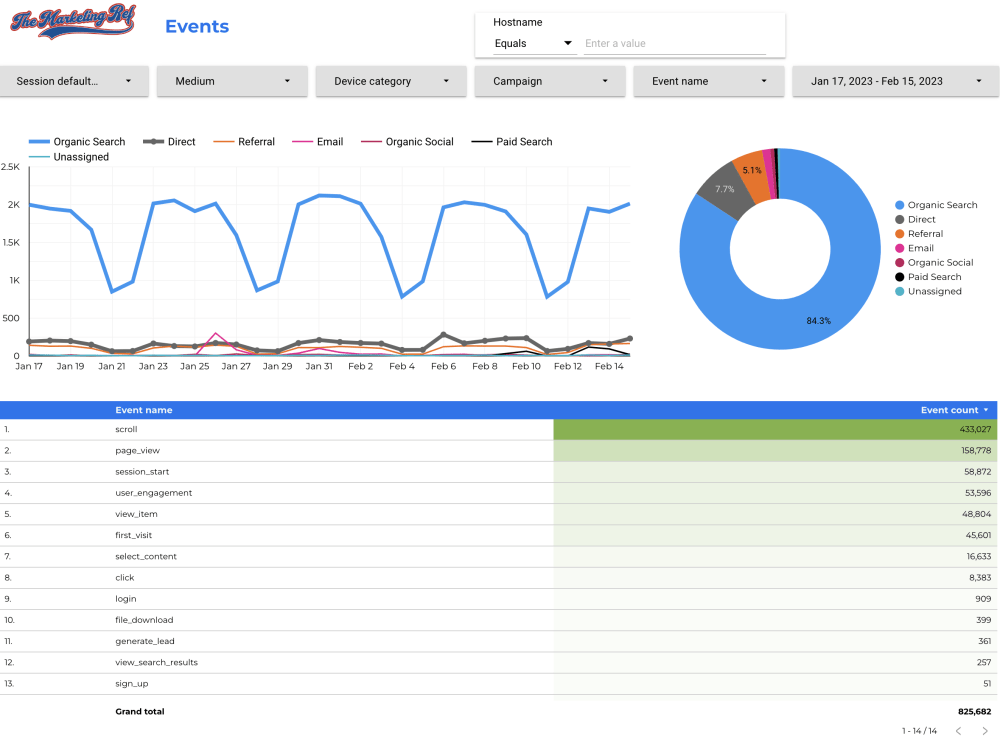Open the Medium filter dropdown
Image resolution: width=1000 pixels, height=750 pixels.
tap(287, 81)
